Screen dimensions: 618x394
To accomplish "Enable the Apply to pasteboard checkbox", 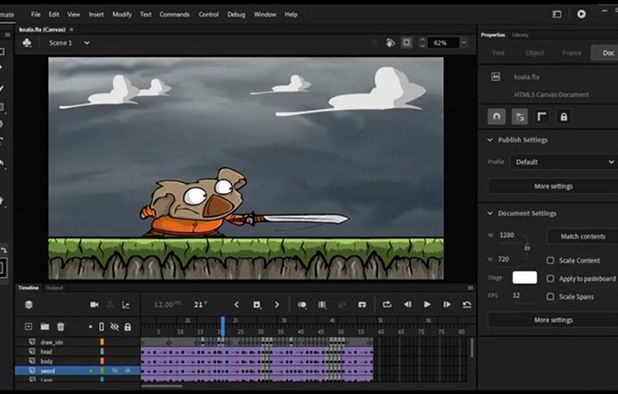I will (x=551, y=279).
